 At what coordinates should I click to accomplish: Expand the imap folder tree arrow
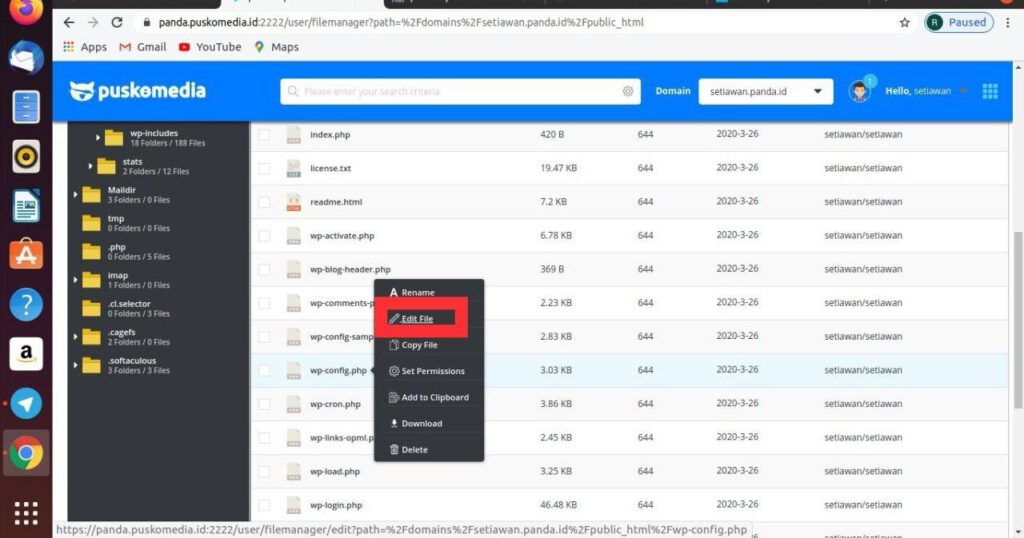click(x=75, y=280)
